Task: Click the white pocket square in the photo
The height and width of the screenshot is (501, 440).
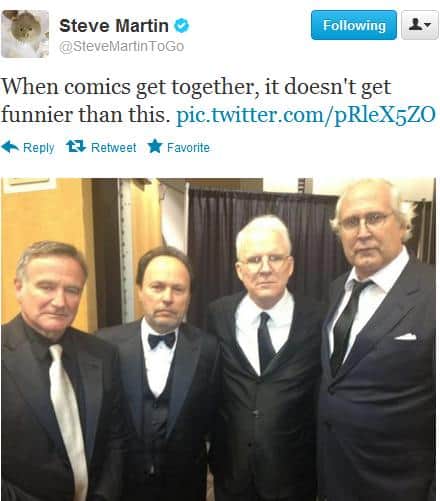Action: click(x=405, y=337)
